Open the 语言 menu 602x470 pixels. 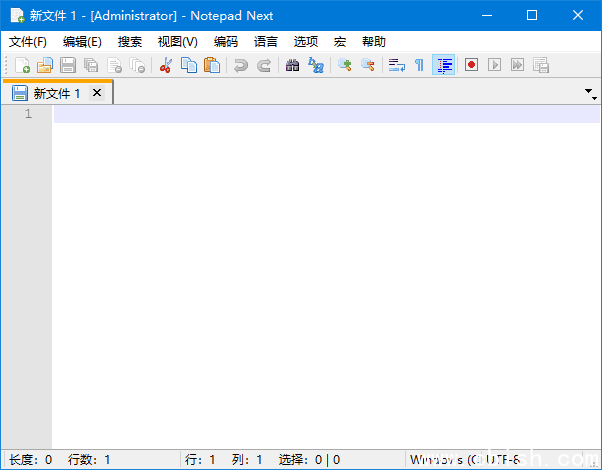click(266, 42)
